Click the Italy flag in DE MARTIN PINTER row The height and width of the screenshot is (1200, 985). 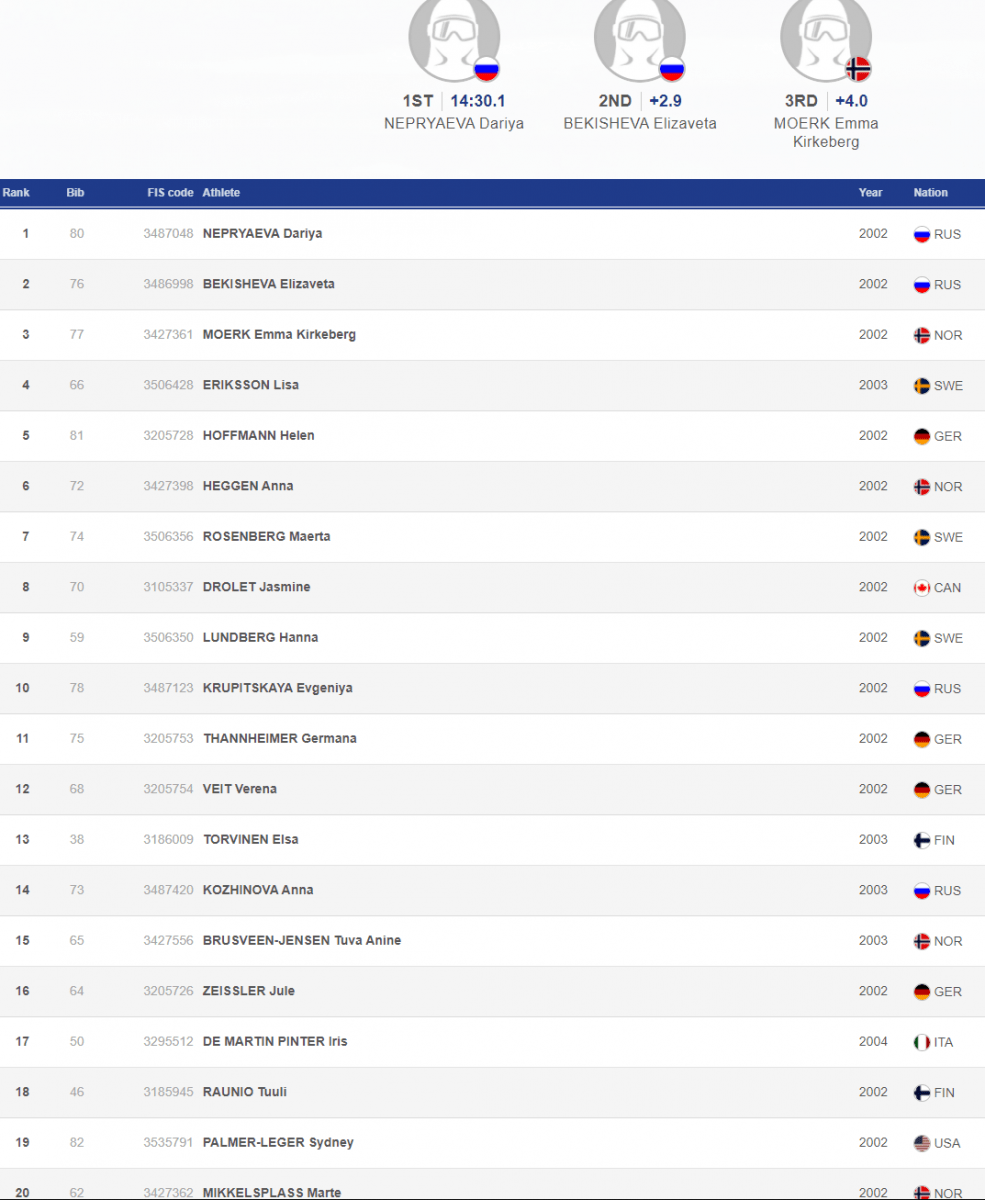pyautogui.click(x=922, y=1042)
